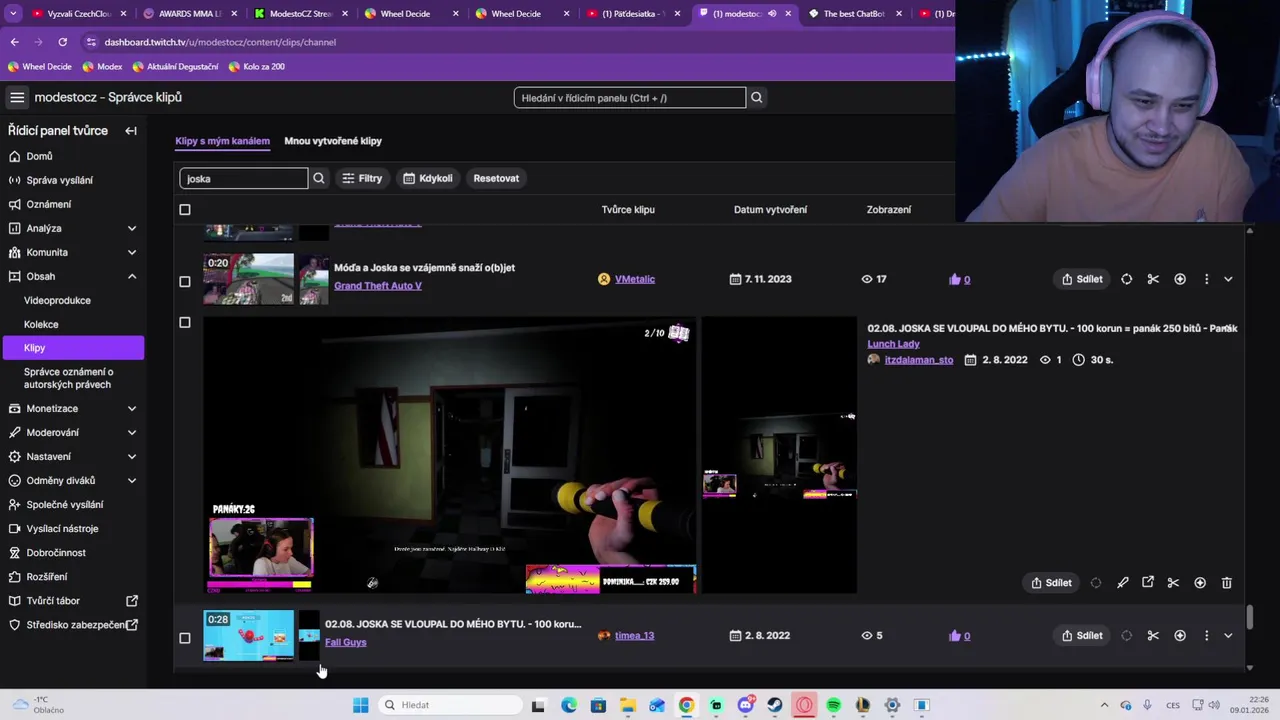Check the box for the expanded Lunch Lady clip
Viewport: 1280px width, 720px height.
[x=184, y=322]
